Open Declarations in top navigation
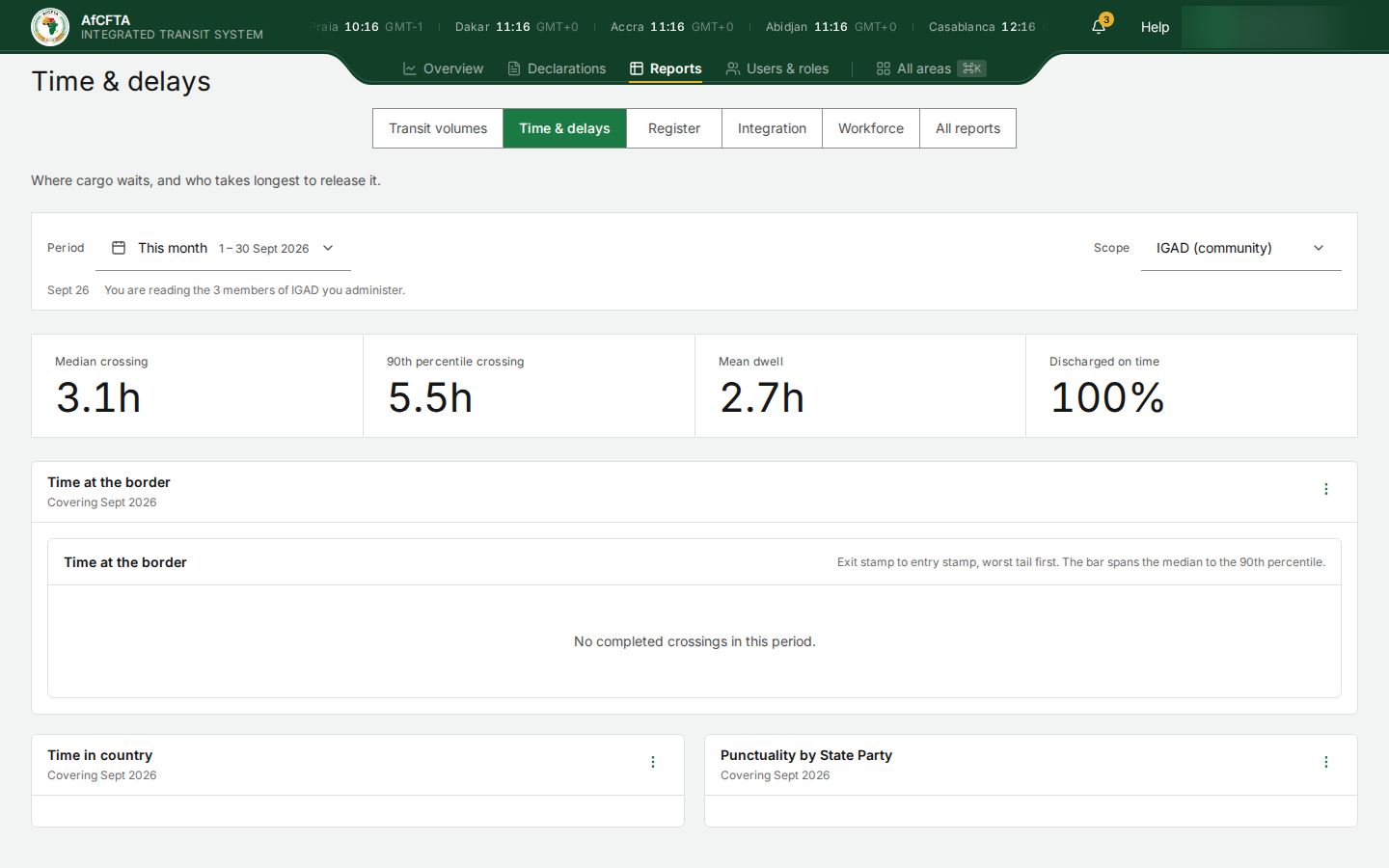The height and width of the screenshot is (868, 1389). pos(557,68)
